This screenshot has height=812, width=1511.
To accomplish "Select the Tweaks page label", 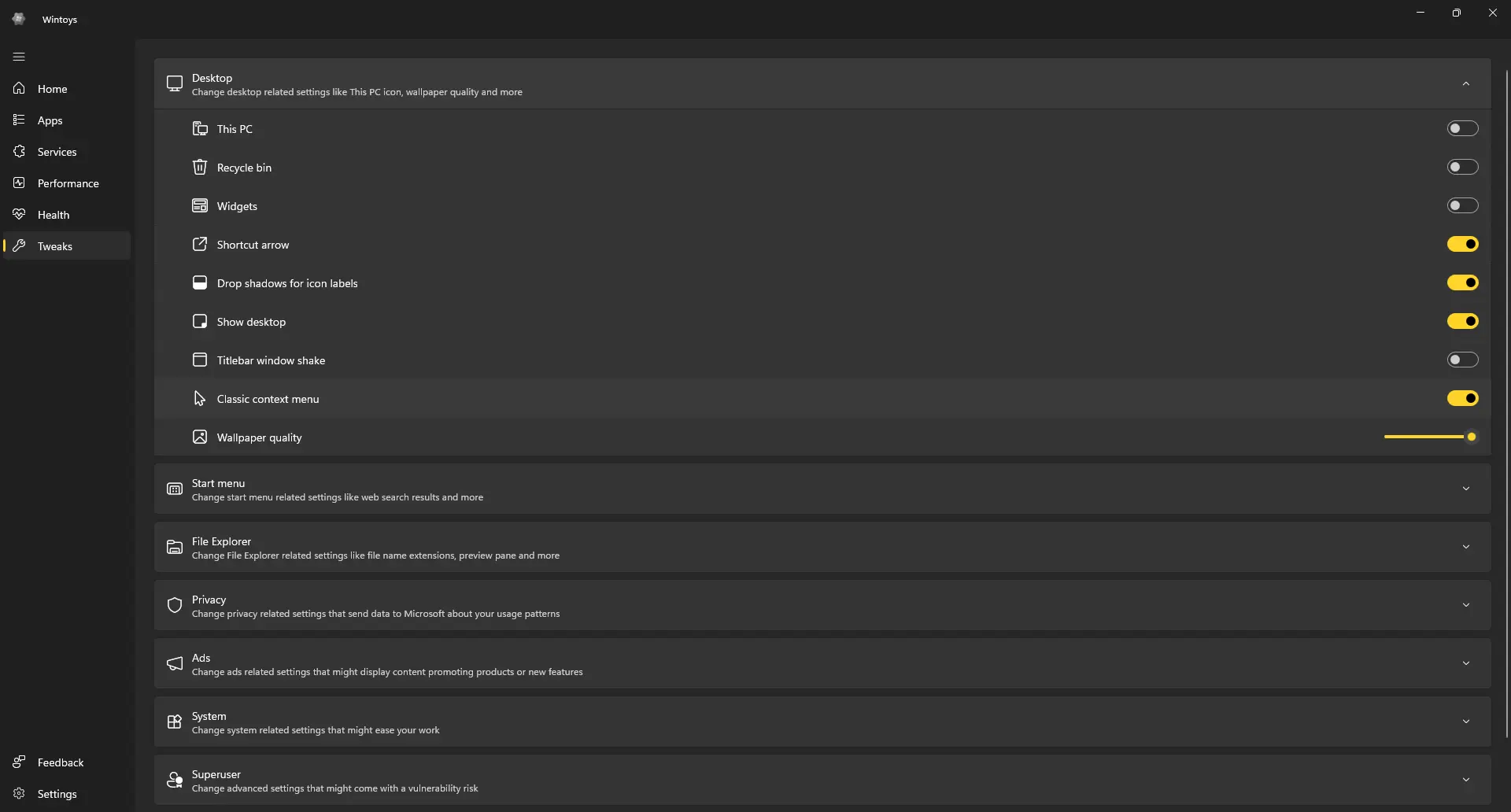I will coord(54,246).
